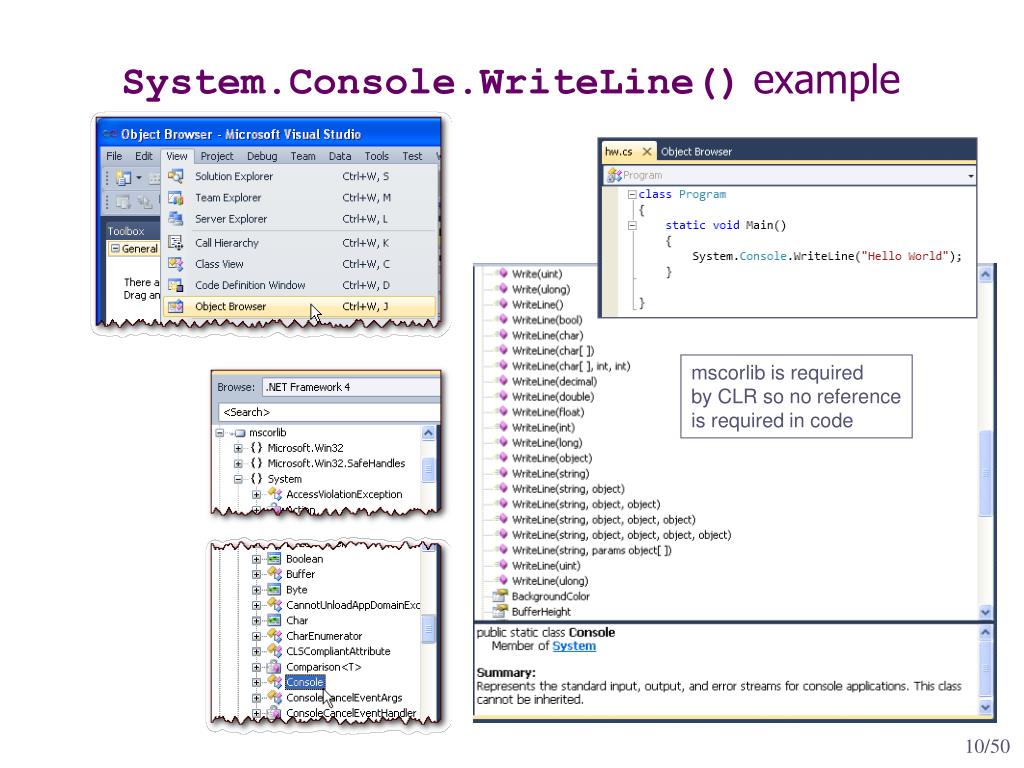This screenshot has width=1024, height=768.
Task: Select the "WriteLine(float)" member
Action: [548, 412]
